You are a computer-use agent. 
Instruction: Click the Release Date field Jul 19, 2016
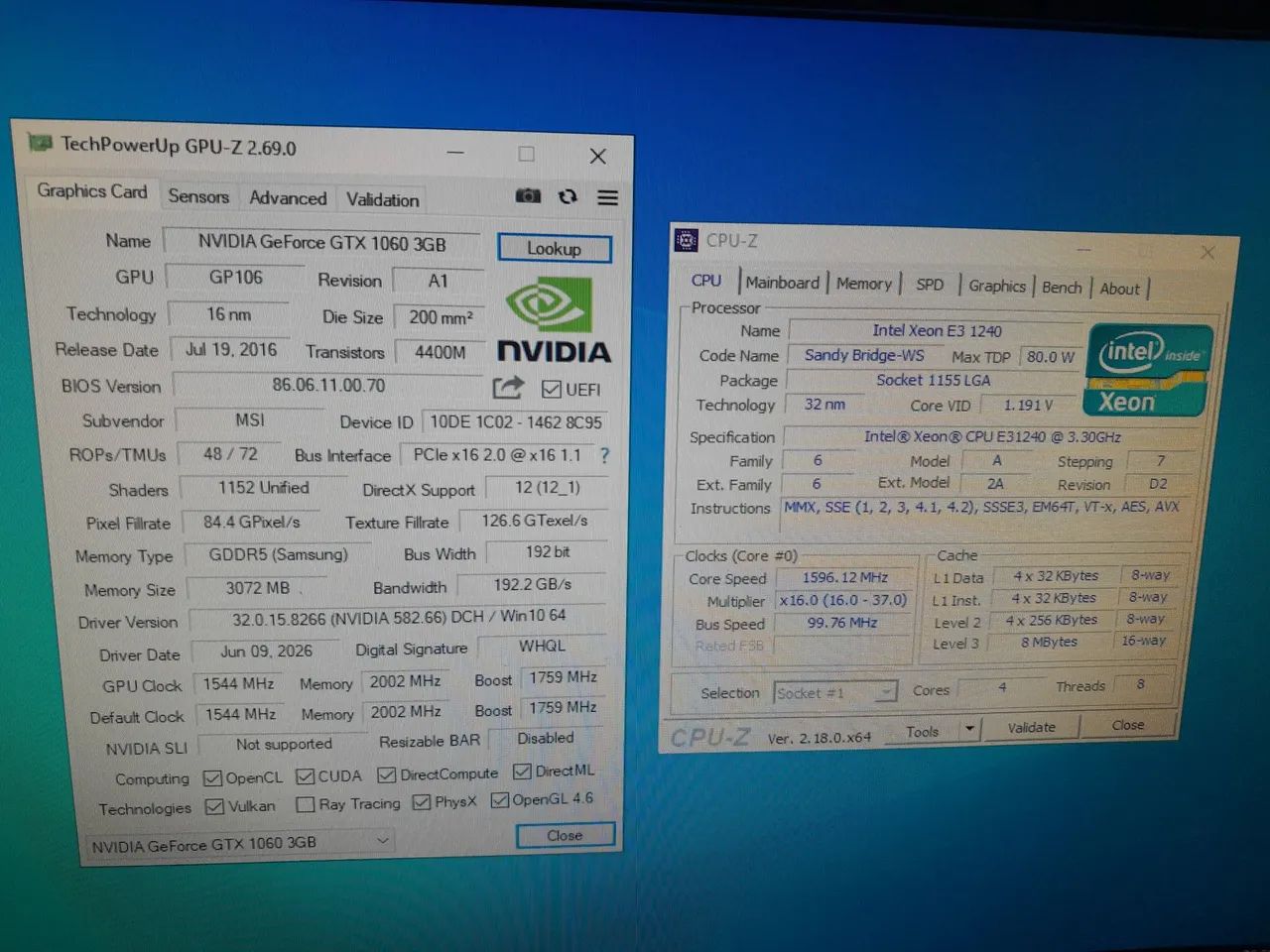pos(231,350)
